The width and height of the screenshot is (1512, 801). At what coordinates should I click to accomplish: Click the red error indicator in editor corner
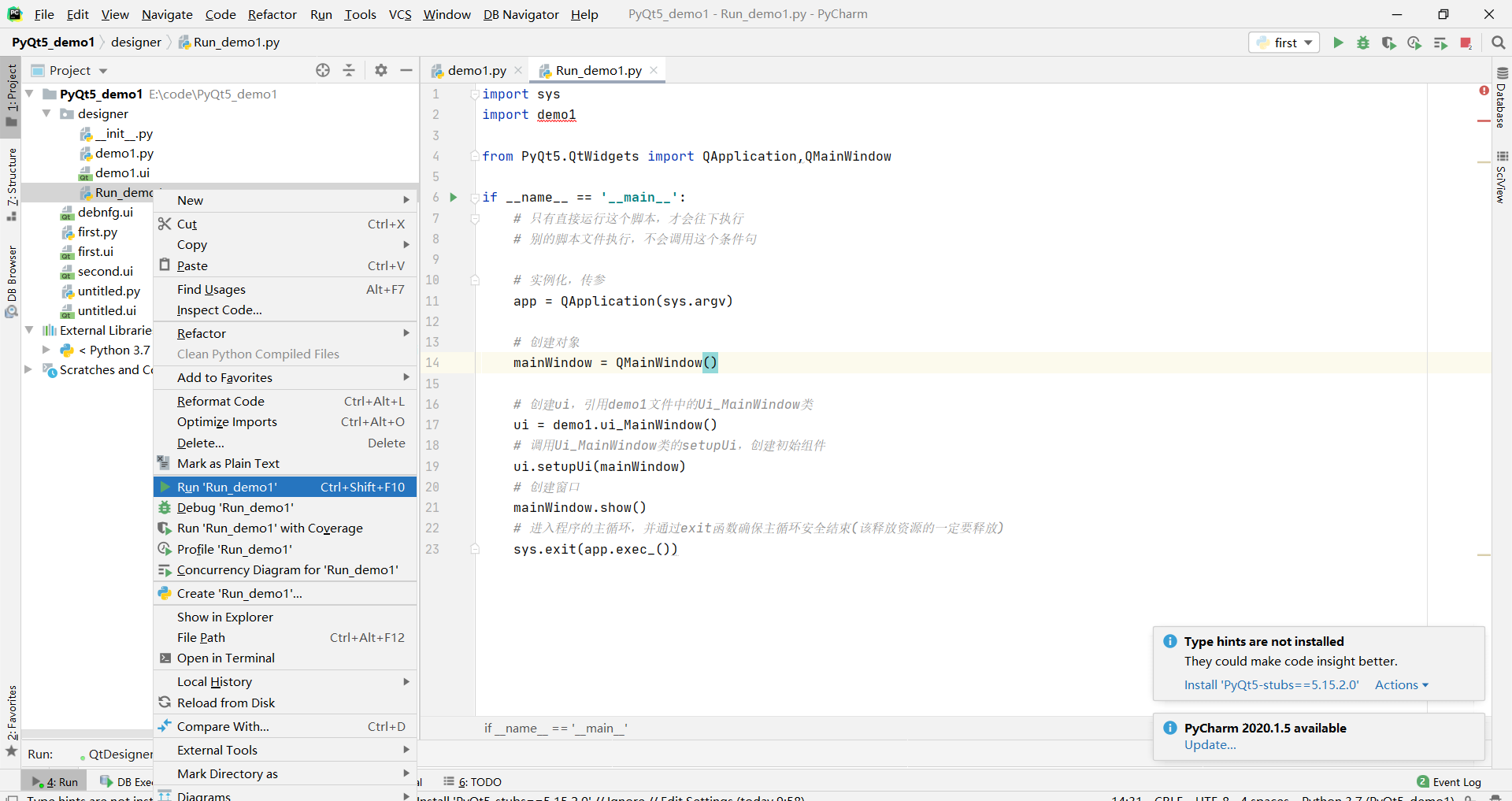(1484, 91)
